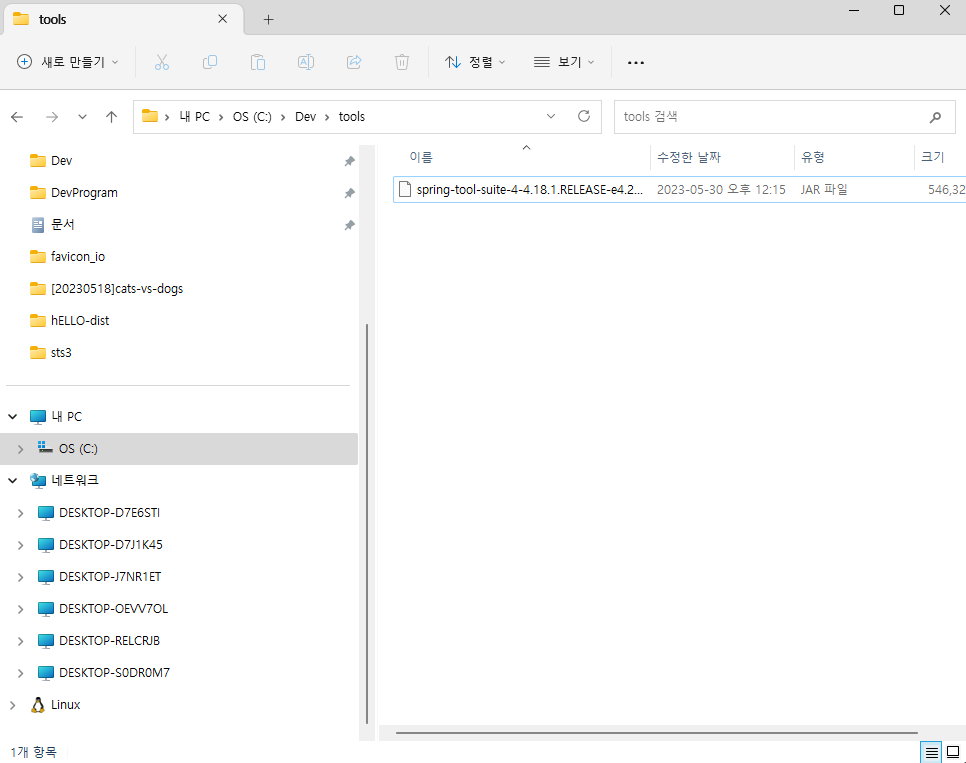Collapse the 내 PC tree node

pos(13,417)
